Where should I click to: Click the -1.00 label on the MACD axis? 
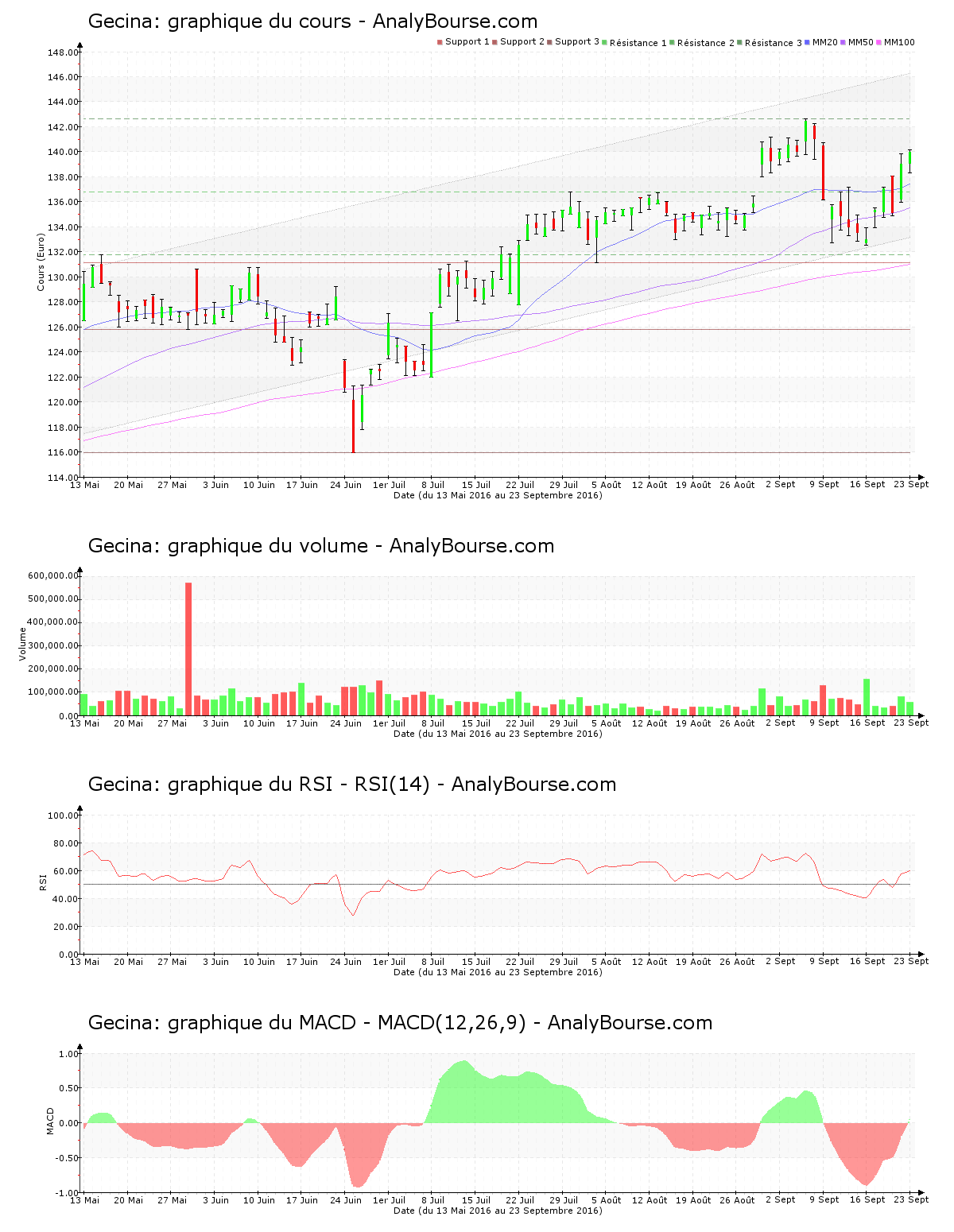coord(67,1193)
